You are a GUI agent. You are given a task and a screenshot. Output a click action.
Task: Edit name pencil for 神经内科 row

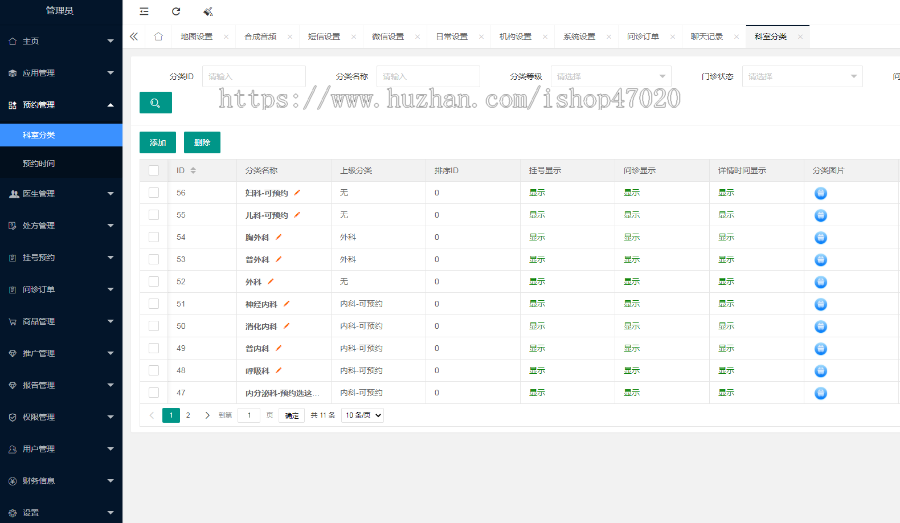[286, 304]
